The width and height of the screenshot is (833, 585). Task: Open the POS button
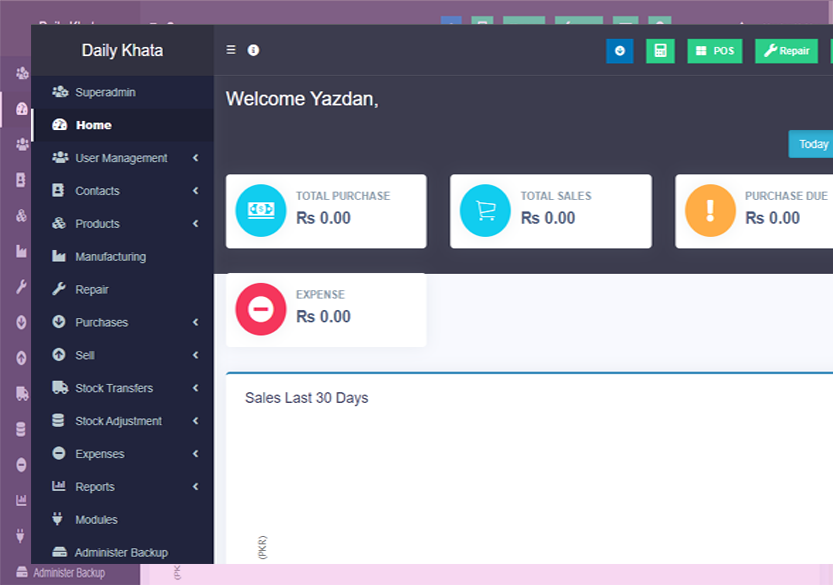pos(714,51)
